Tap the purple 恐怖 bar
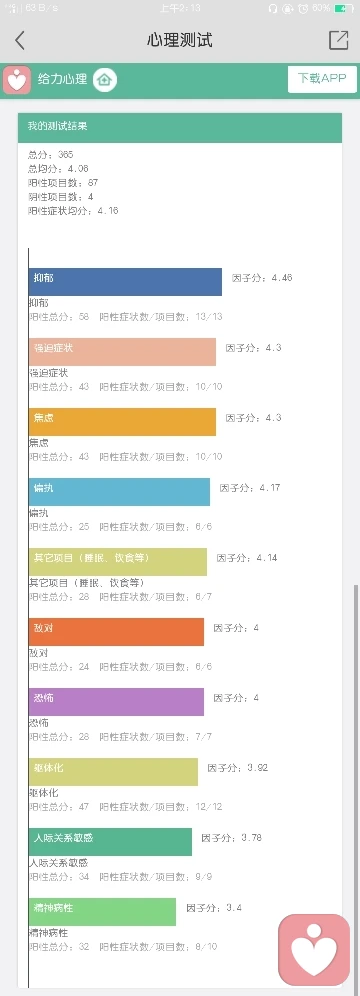 point(116,701)
